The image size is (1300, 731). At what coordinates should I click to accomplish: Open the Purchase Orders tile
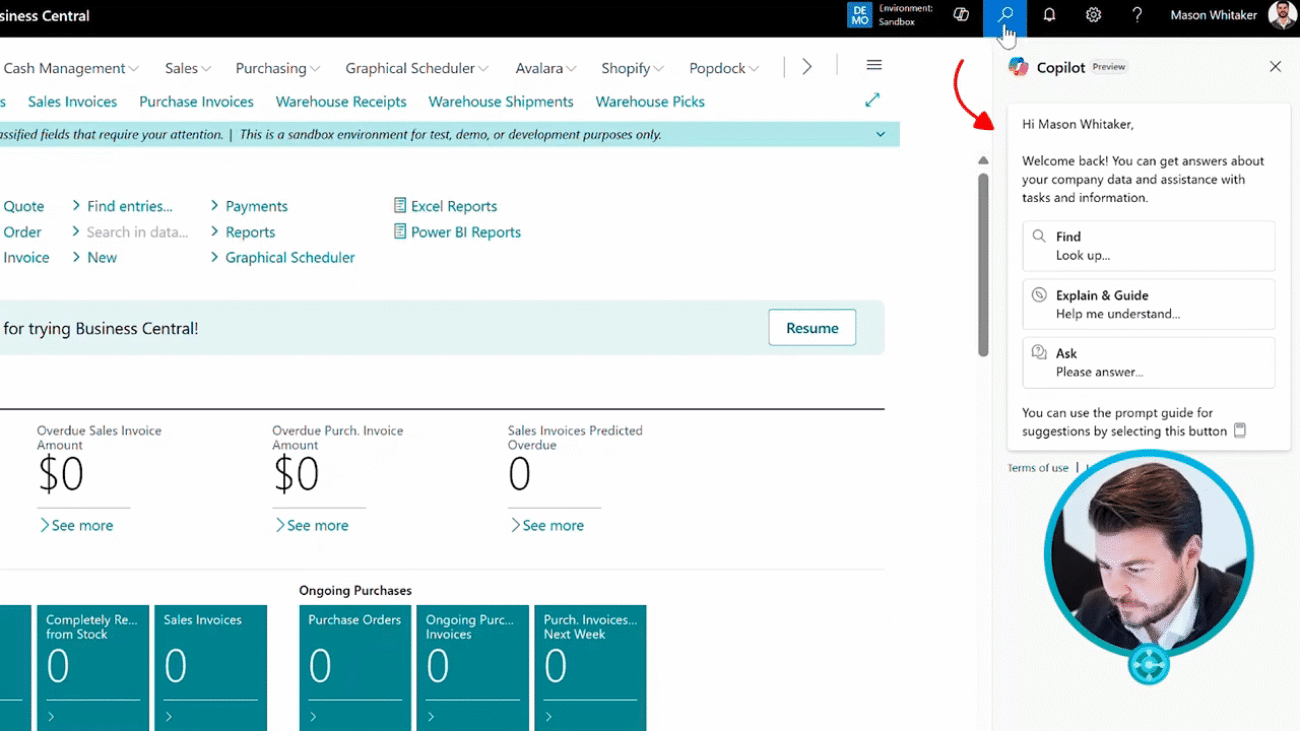click(x=355, y=668)
